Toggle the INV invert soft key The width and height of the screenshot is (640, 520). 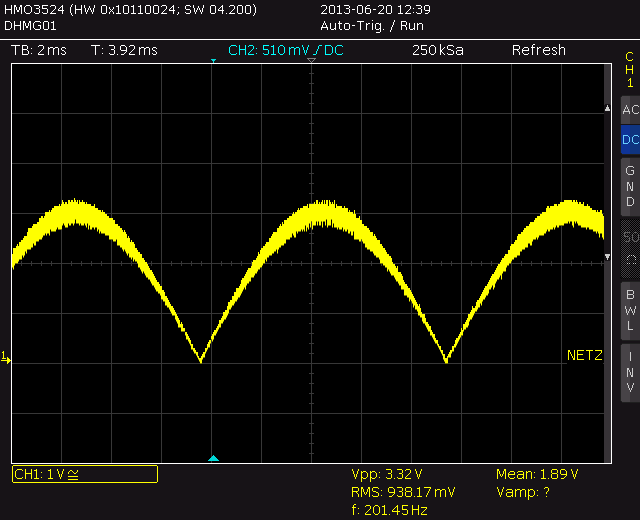[630, 372]
